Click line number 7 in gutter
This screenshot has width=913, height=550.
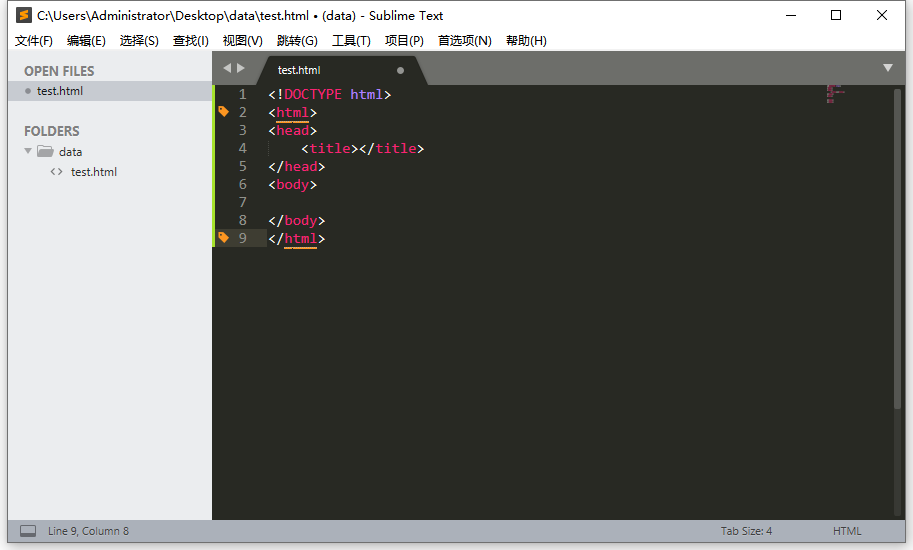(x=243, y=203)
